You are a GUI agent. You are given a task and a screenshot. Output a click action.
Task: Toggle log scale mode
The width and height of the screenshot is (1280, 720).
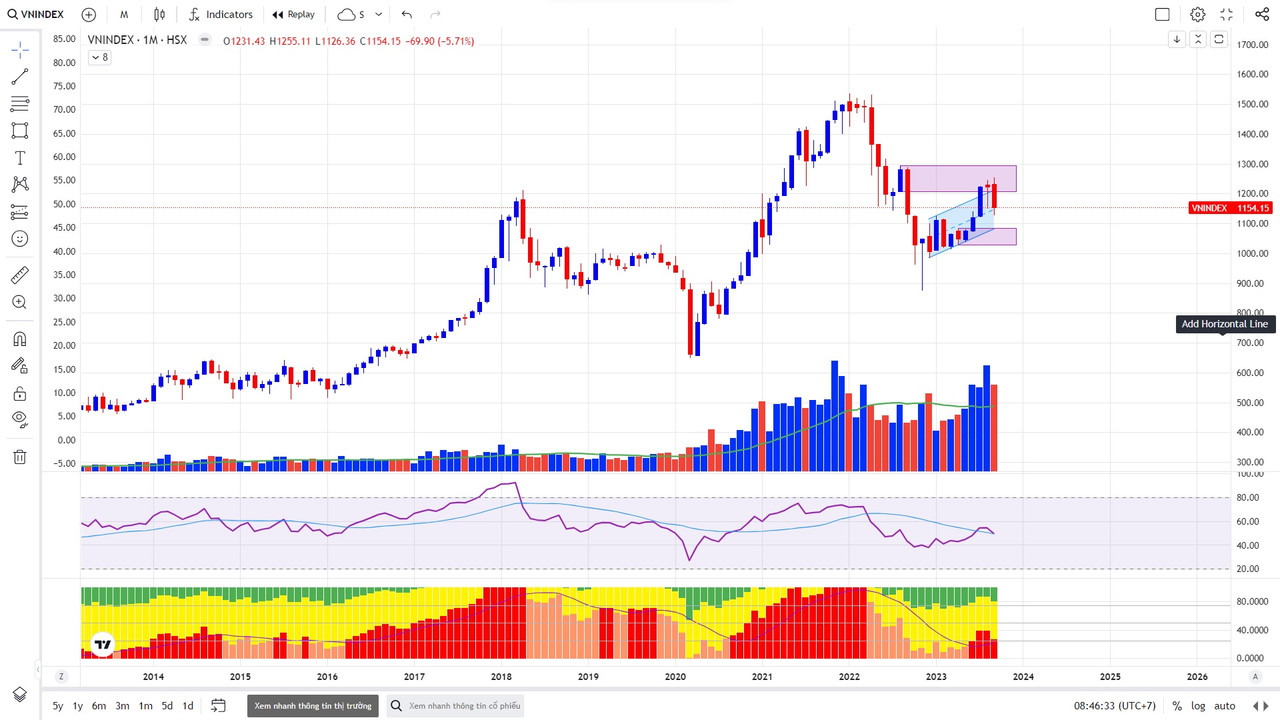click(1198, 706)
